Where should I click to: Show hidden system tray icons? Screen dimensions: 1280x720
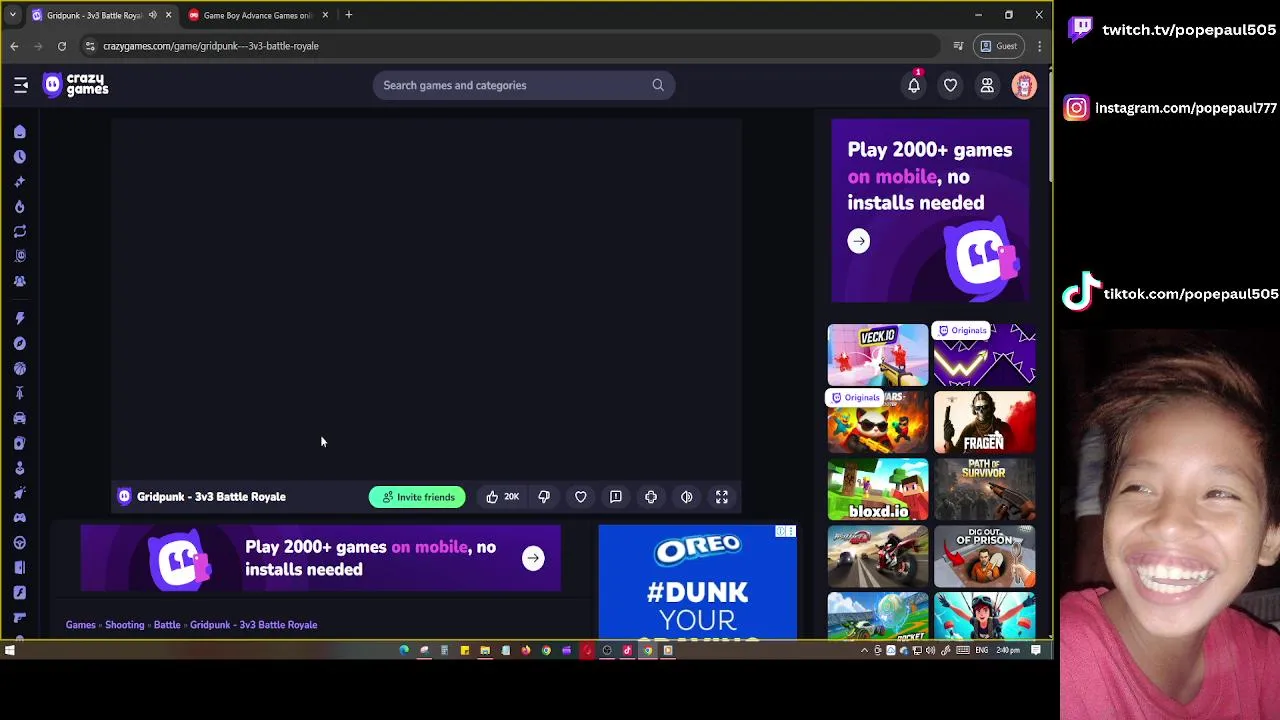click(865, 651)
